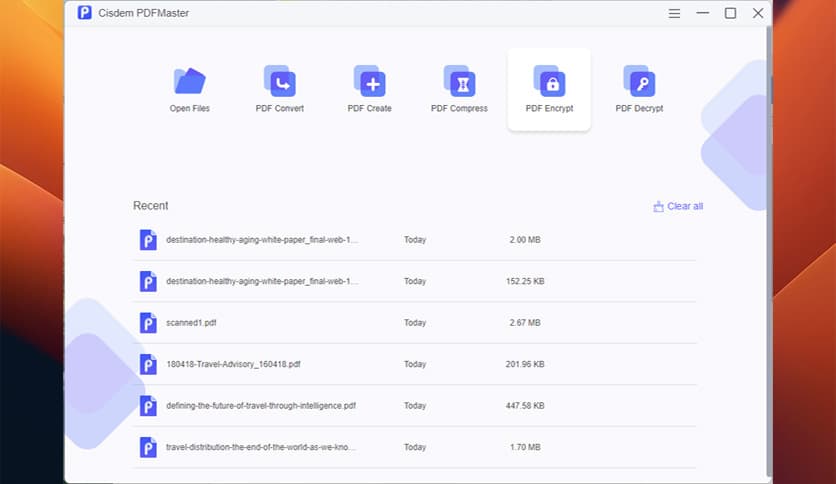Click the PDF icon for defining-the-future-of-travel file
This screenshot has width=836, height=484.
coord(148,406)
